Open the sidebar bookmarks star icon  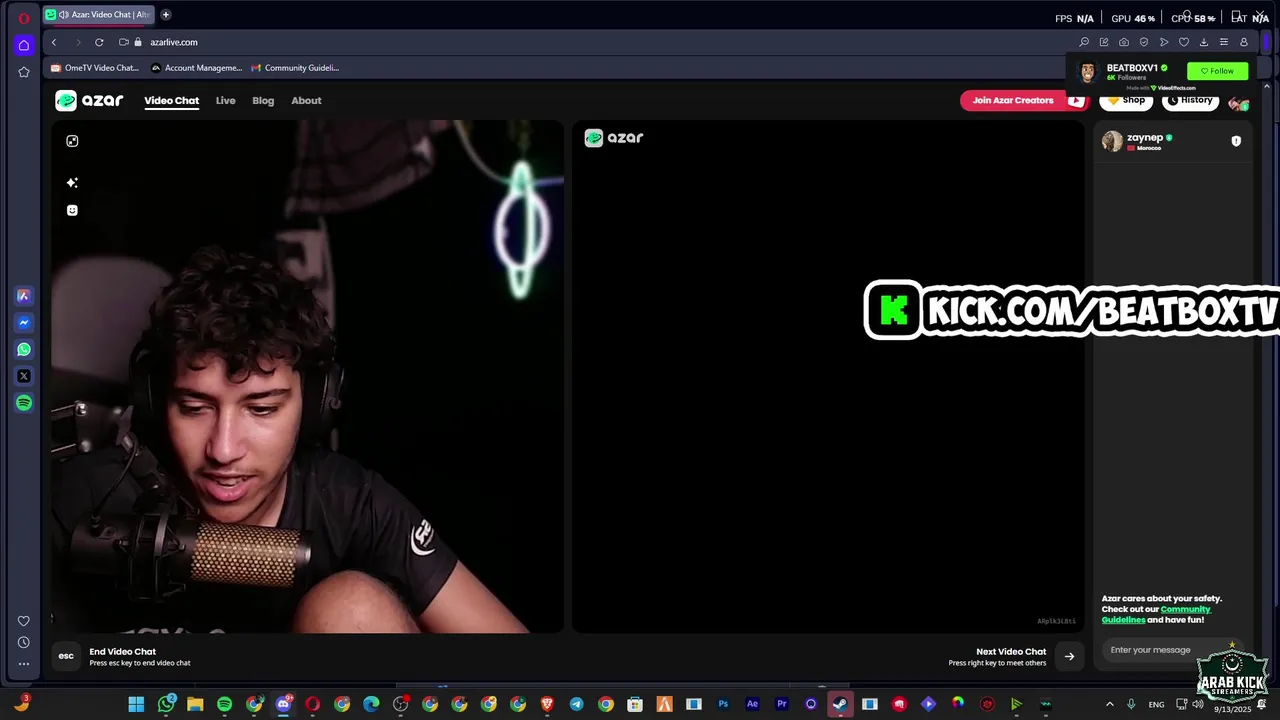(x=24, y=72)
